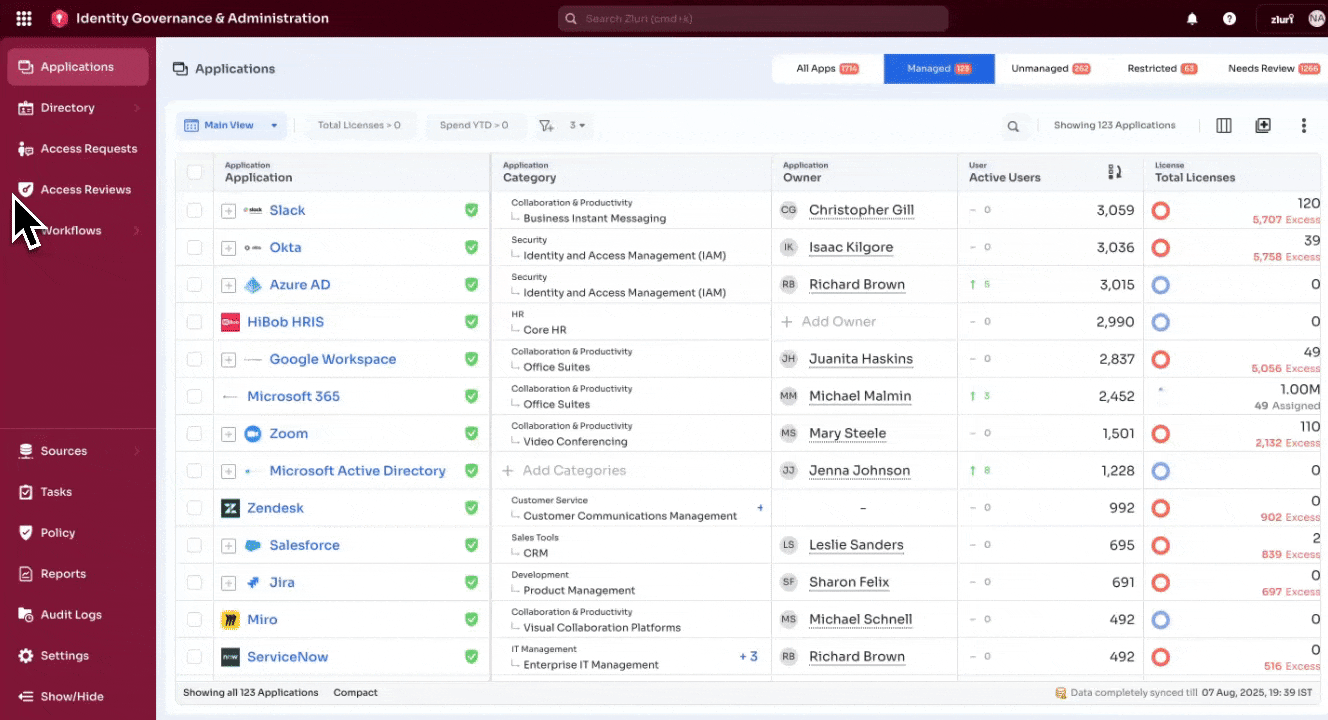Click the notification bell in the top bar
Viewport: 1328px width, 720px height.
pyautogui.click(x=1192, y=18)
